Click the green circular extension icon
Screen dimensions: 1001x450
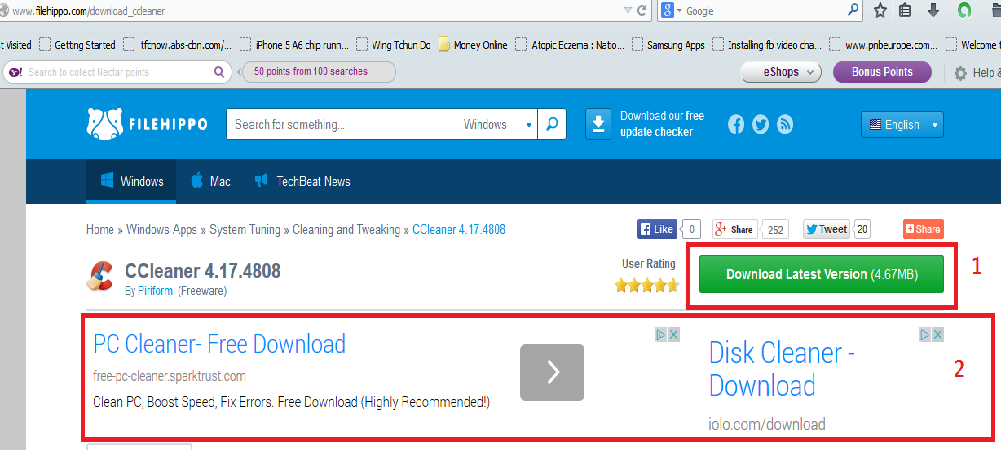click(964, 10)
